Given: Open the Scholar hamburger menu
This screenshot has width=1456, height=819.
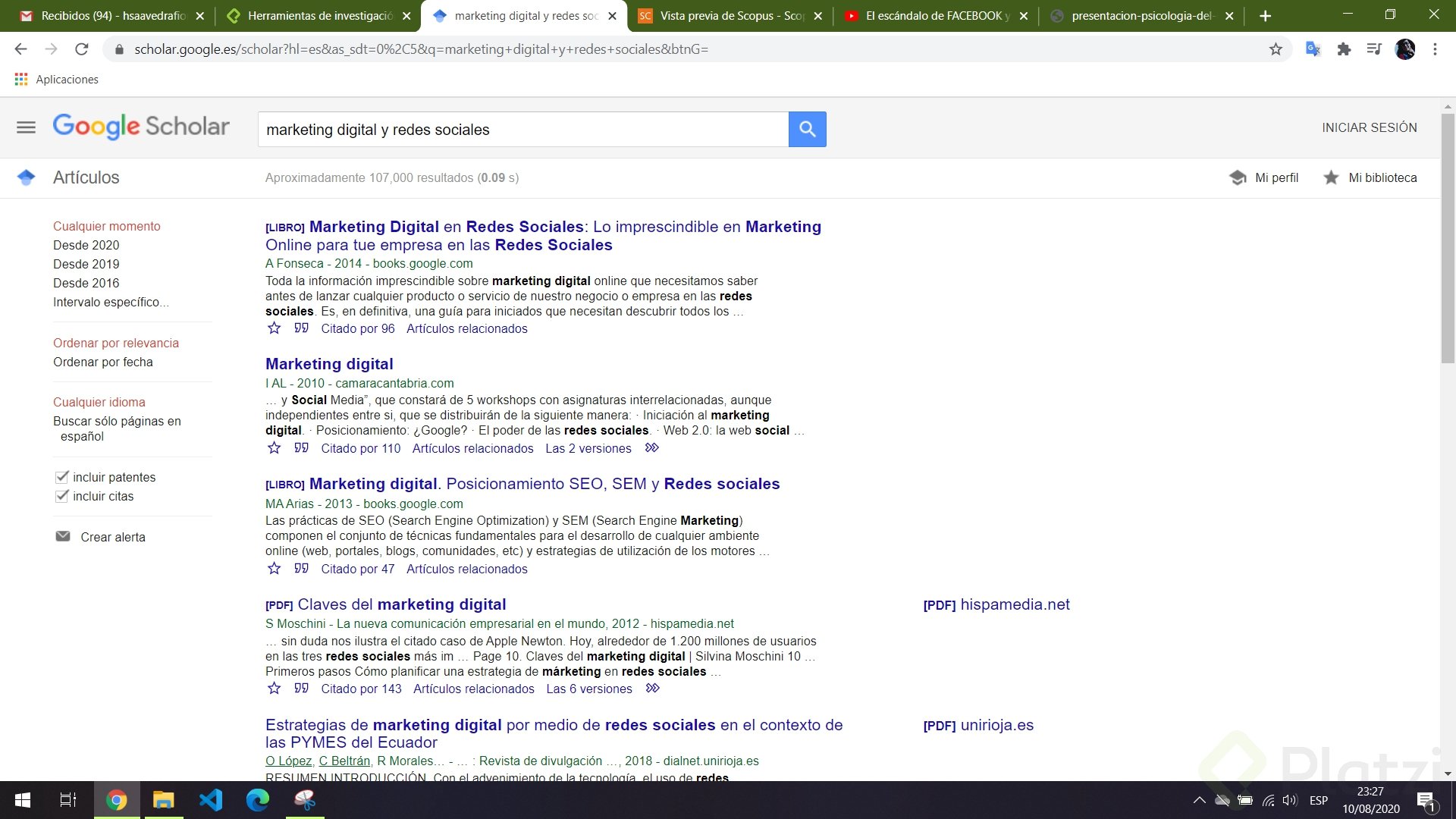Looking at the screenshot, I should tap(26, 127).
